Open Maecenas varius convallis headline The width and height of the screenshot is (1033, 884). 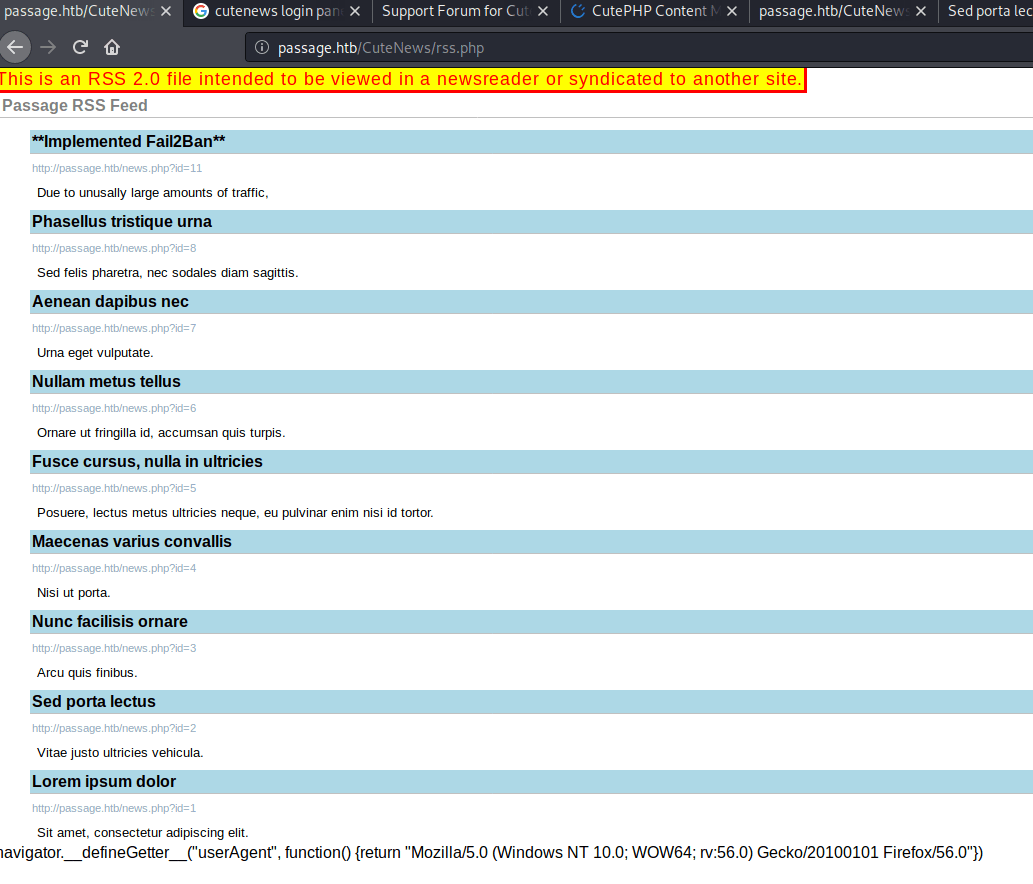(x=132, y=541)
